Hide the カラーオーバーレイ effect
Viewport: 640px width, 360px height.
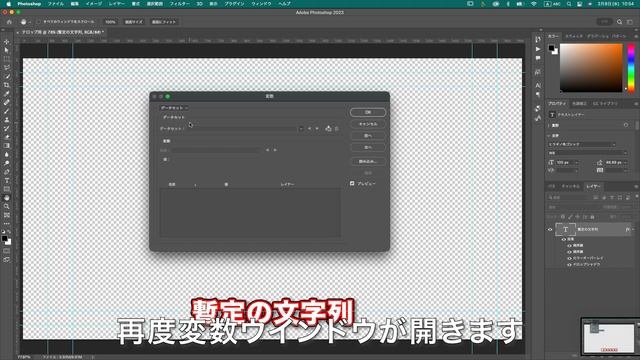click(569, 258)
